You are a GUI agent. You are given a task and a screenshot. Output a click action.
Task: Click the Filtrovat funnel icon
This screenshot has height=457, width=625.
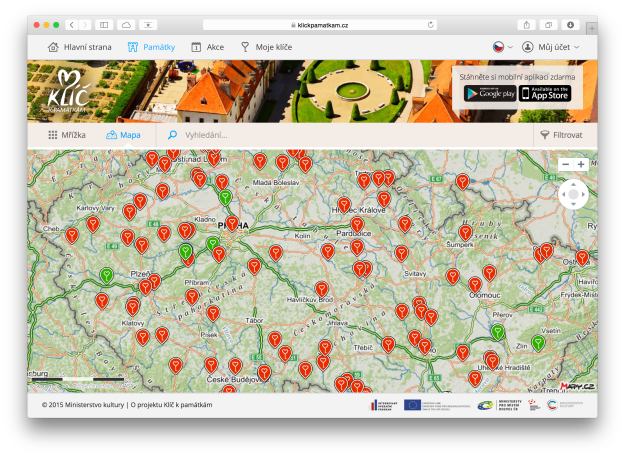(544, 135)
